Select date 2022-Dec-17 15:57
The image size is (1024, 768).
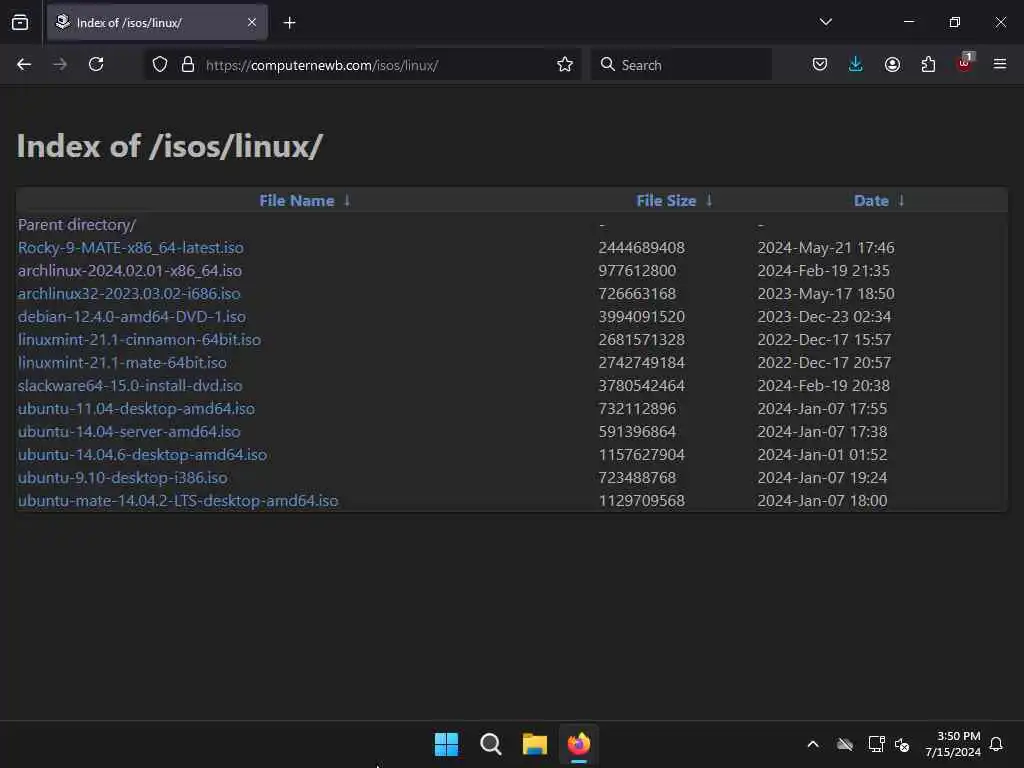pos(824,340)
